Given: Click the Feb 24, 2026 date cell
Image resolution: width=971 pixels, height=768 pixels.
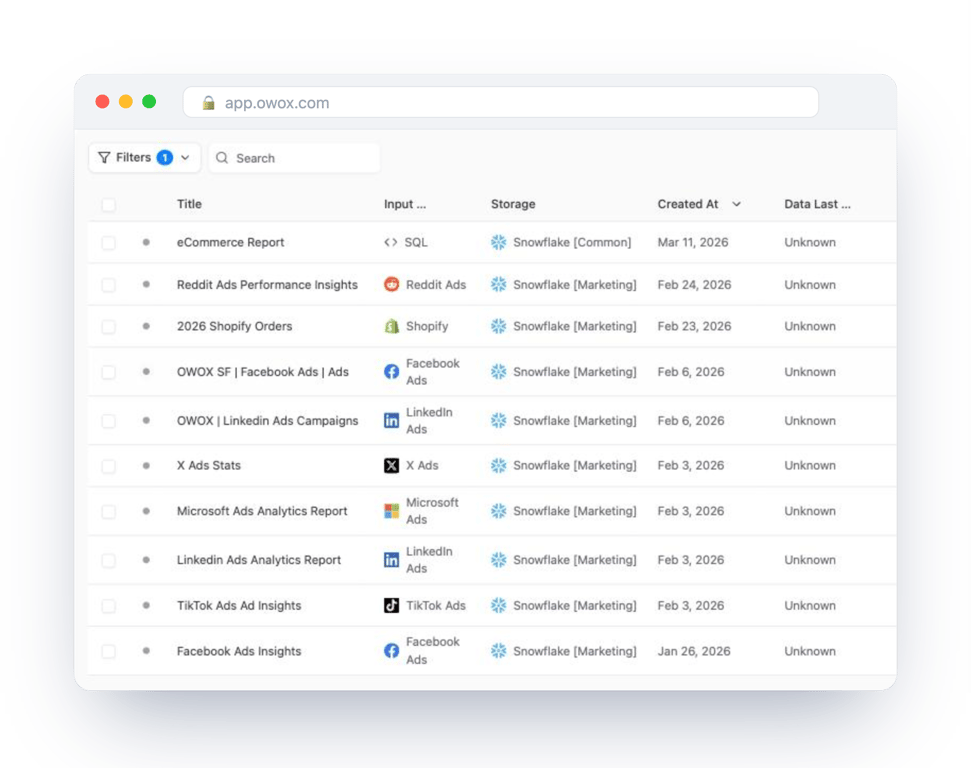Looking at the screenshot, I should click(694, 284).
